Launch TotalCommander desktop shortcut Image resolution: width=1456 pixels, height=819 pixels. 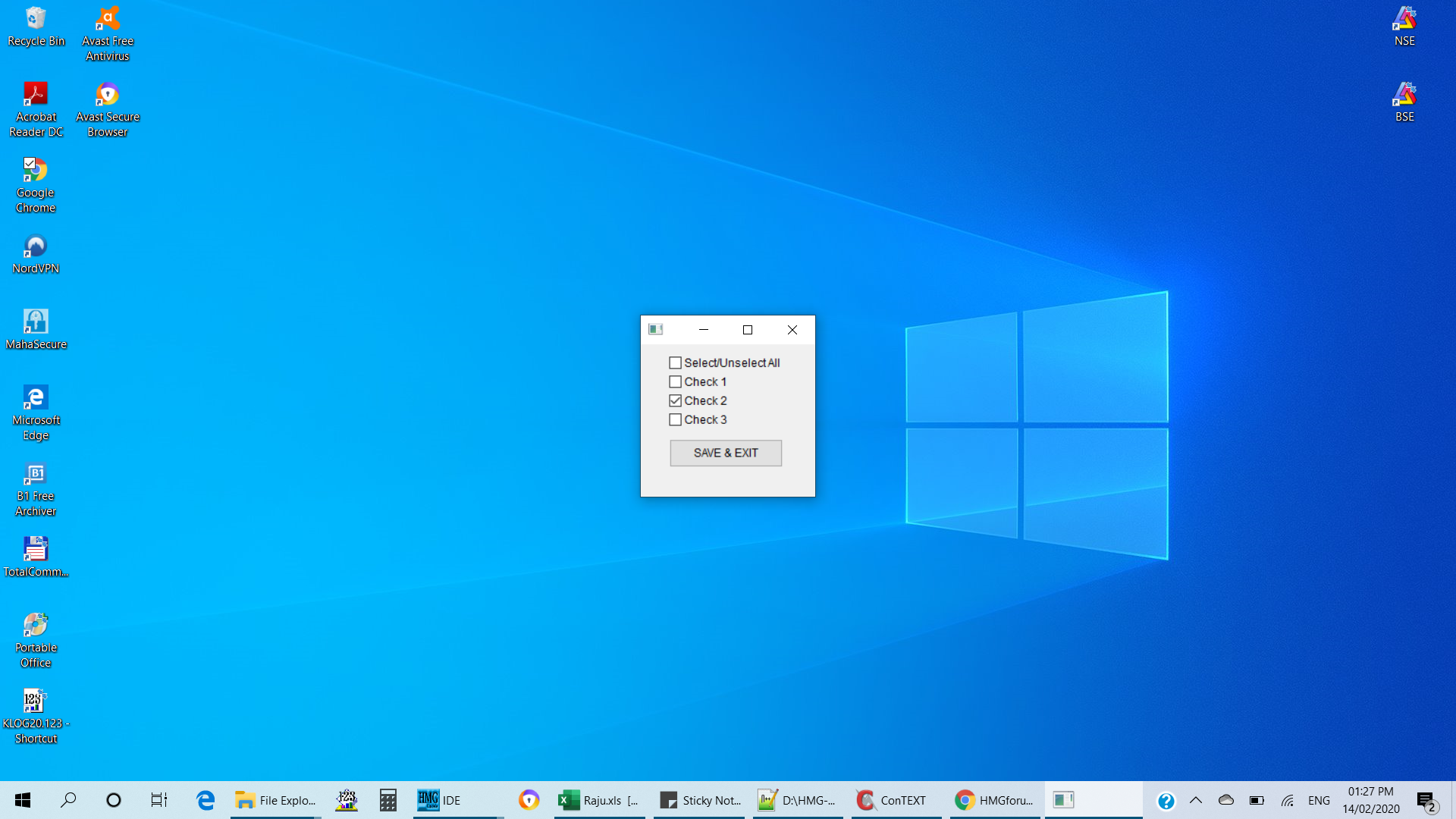(x=36, y=557)
